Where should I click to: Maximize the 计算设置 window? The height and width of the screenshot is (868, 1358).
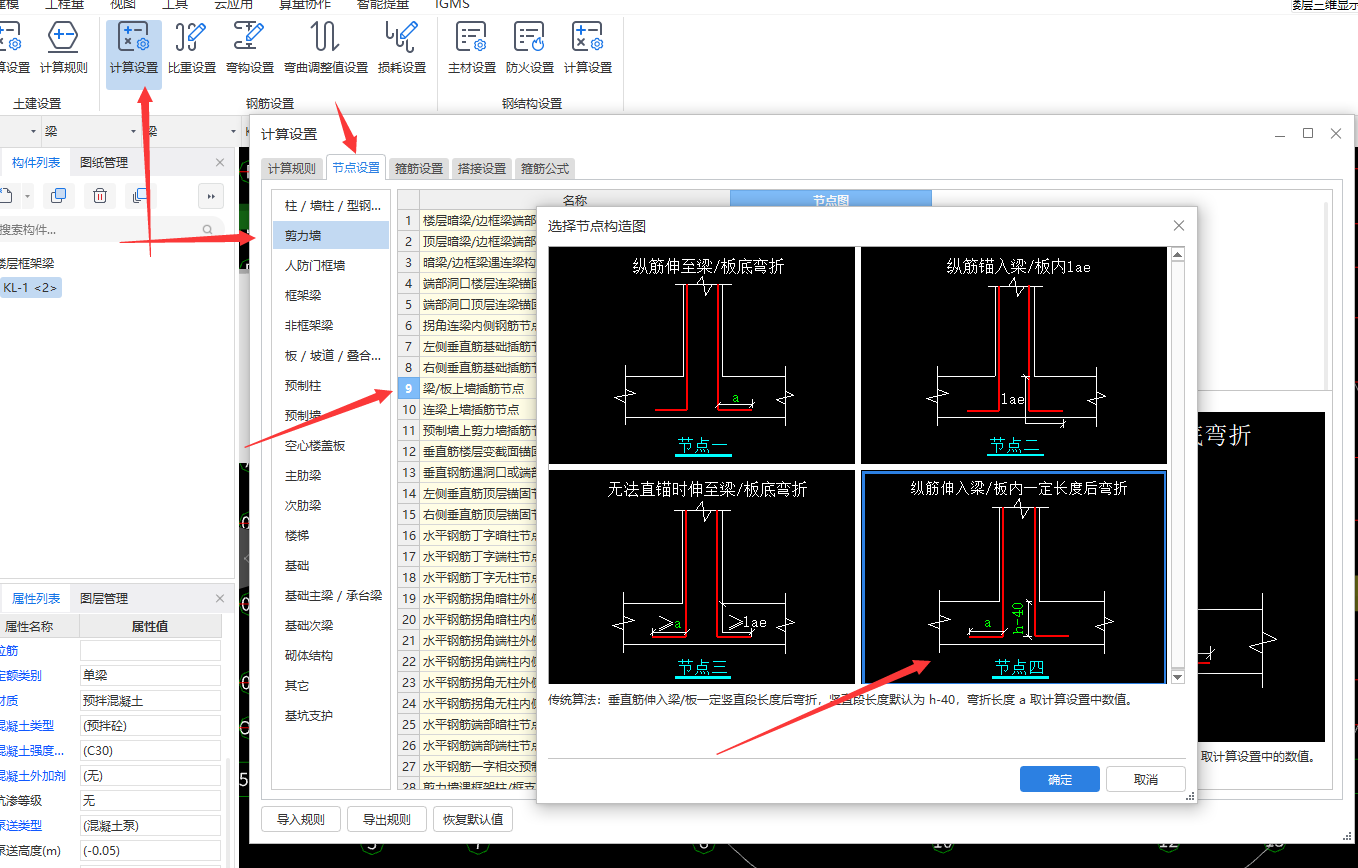(1307, 133)
